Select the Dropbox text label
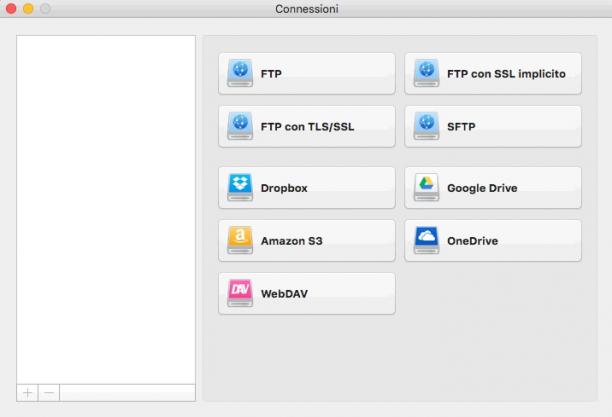Image resolution: width=612 pixels, height=417 pixels. pyautogui.click(x=284, y=188)
